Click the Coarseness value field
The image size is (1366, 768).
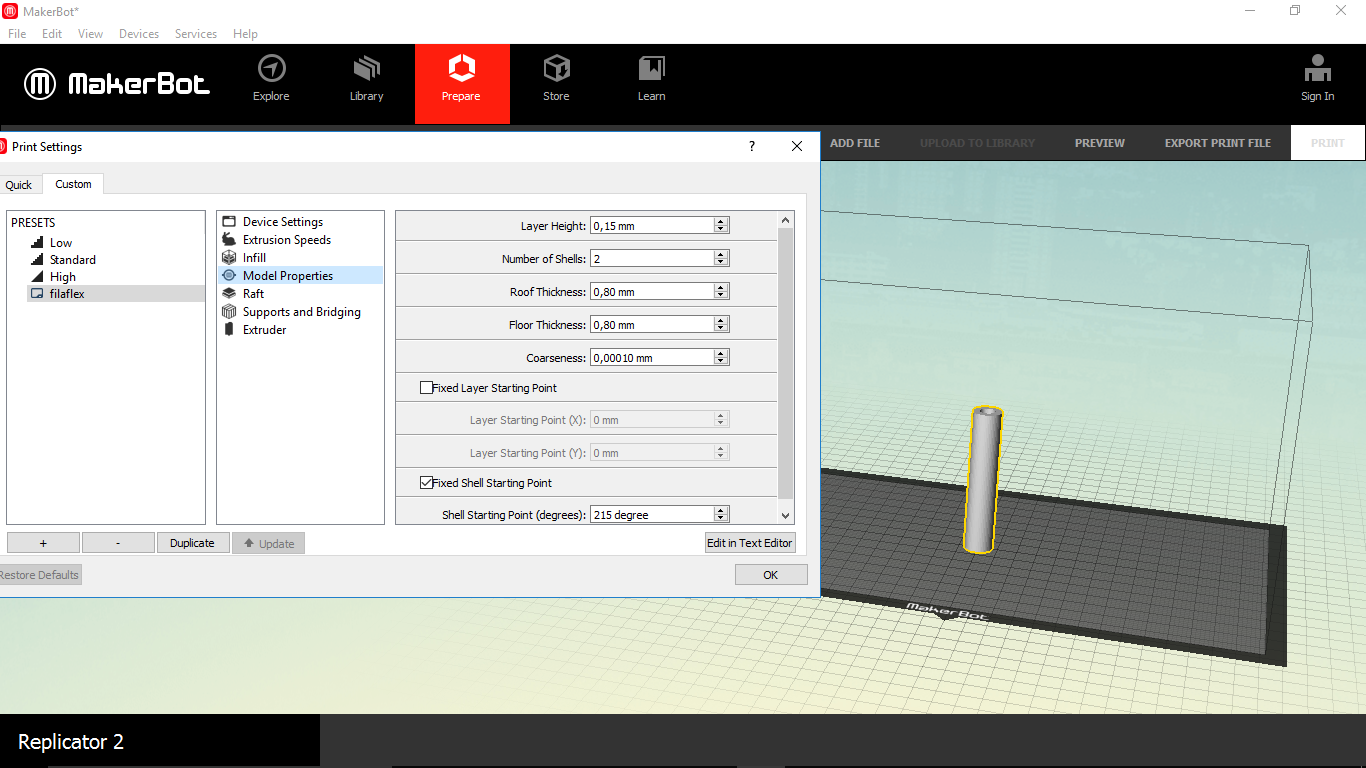point(652,358)
